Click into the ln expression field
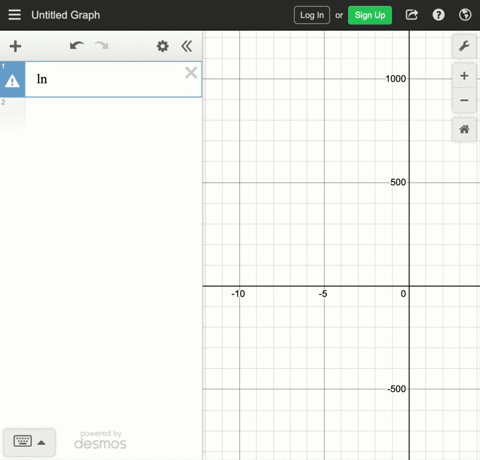The width and height of the screenshot is (480, 460). pos(113,79)
